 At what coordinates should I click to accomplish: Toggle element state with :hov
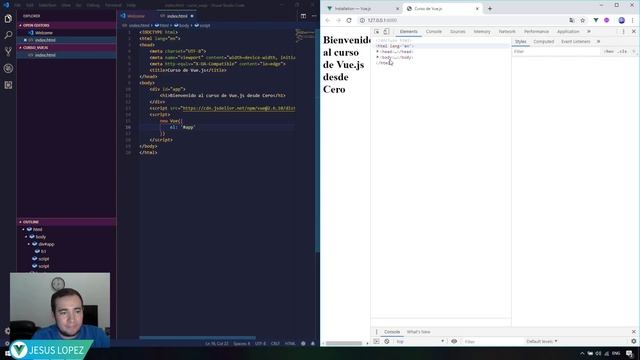pyautogui.click(x=609, y=51)
